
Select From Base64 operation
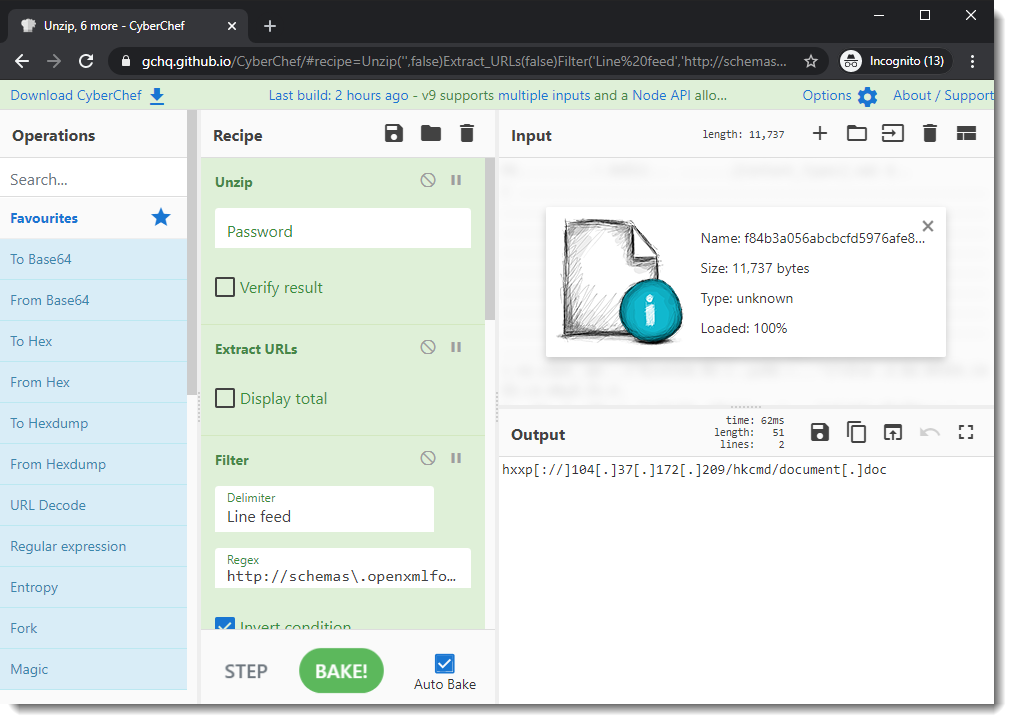click(93, 301)
